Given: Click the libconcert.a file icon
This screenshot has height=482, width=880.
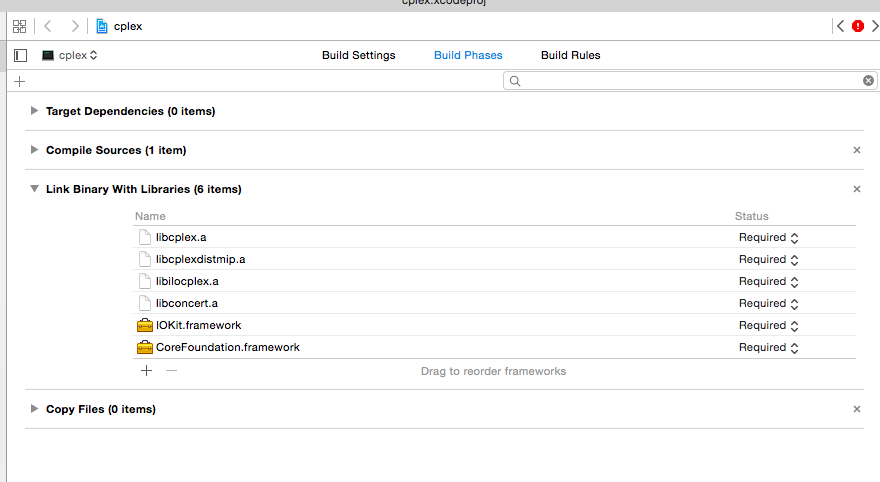Looking at the screenshot, I should [x=145, y=303].
